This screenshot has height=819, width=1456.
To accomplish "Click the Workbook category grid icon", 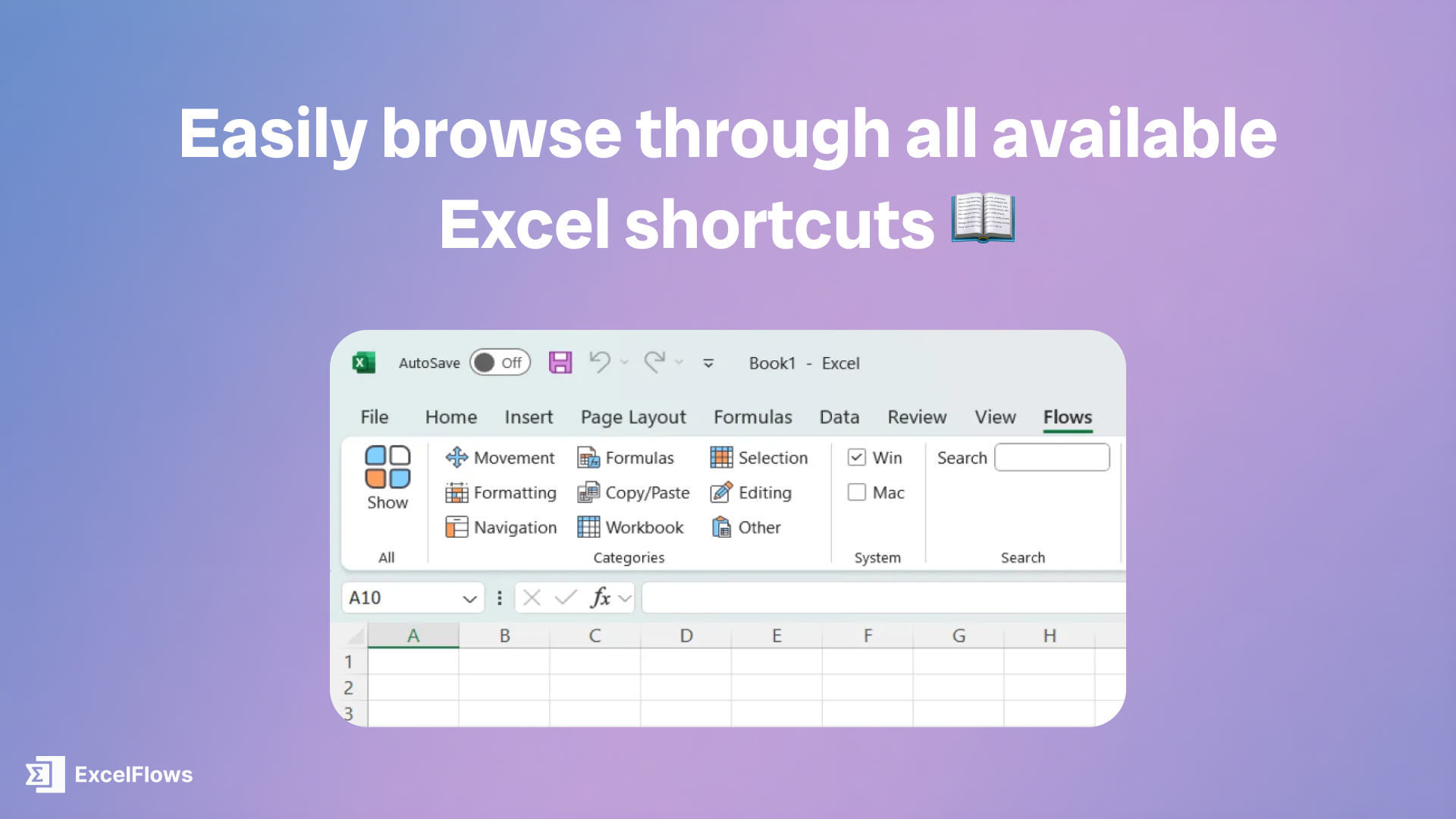I will coord(588,527).
